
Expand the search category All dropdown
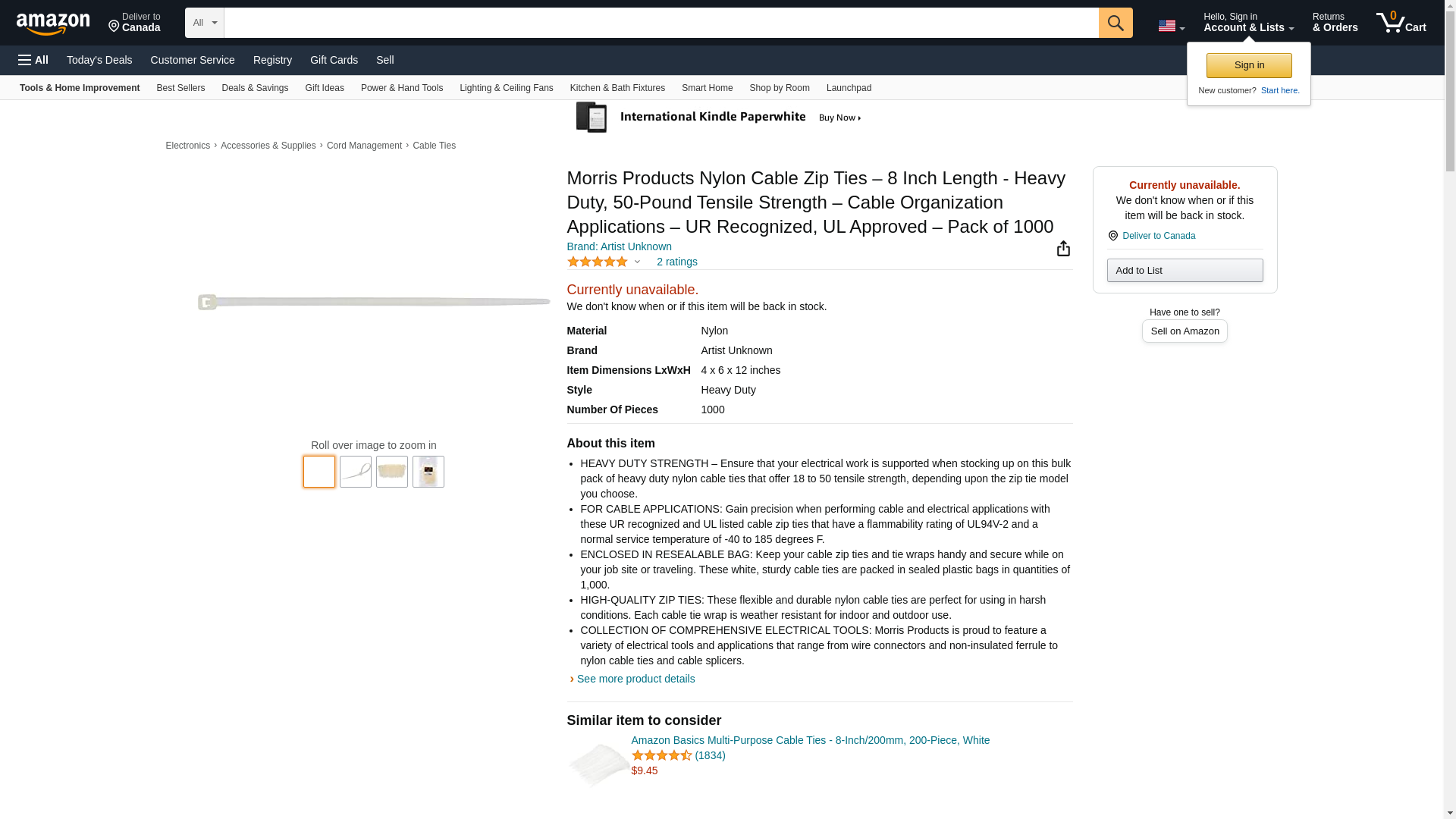click(204, 23)
